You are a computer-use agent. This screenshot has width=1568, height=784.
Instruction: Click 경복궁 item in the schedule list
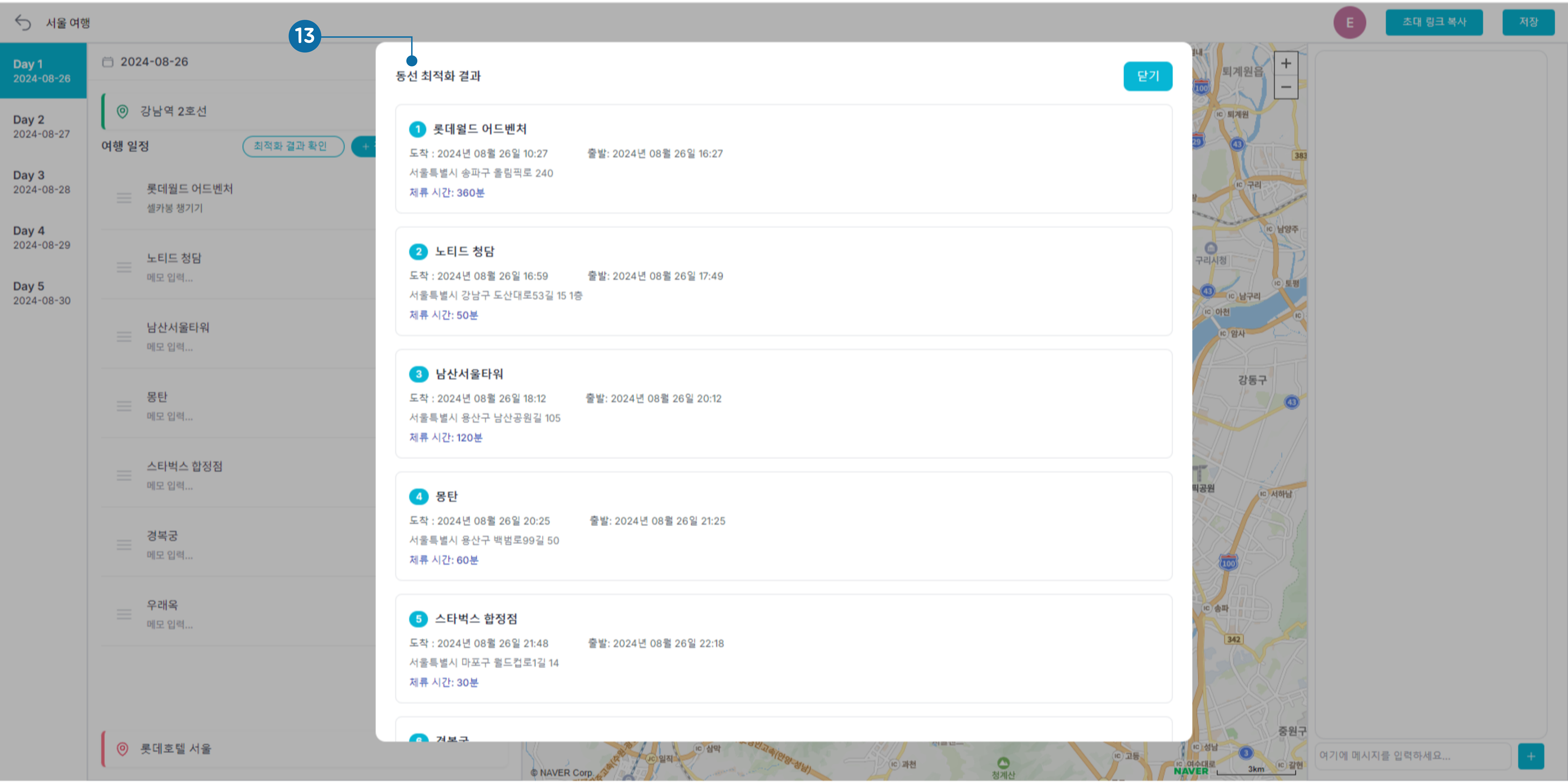pos(162,536)
